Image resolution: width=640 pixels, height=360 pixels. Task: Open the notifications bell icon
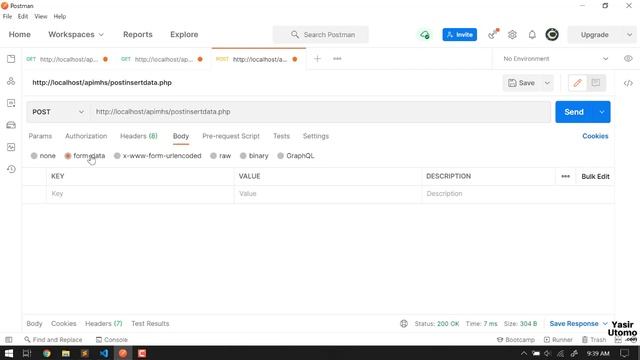532,35
